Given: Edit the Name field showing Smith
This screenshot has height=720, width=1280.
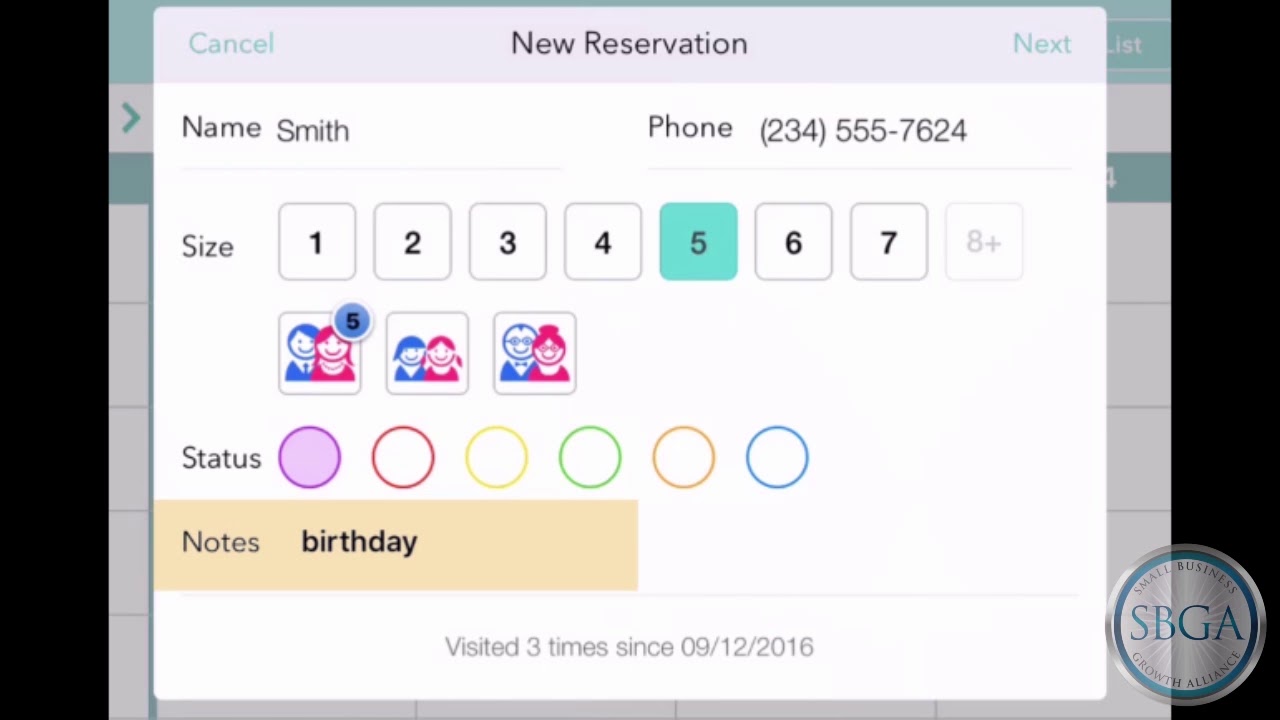Looking at the screenshot, I should coord(371,130).
